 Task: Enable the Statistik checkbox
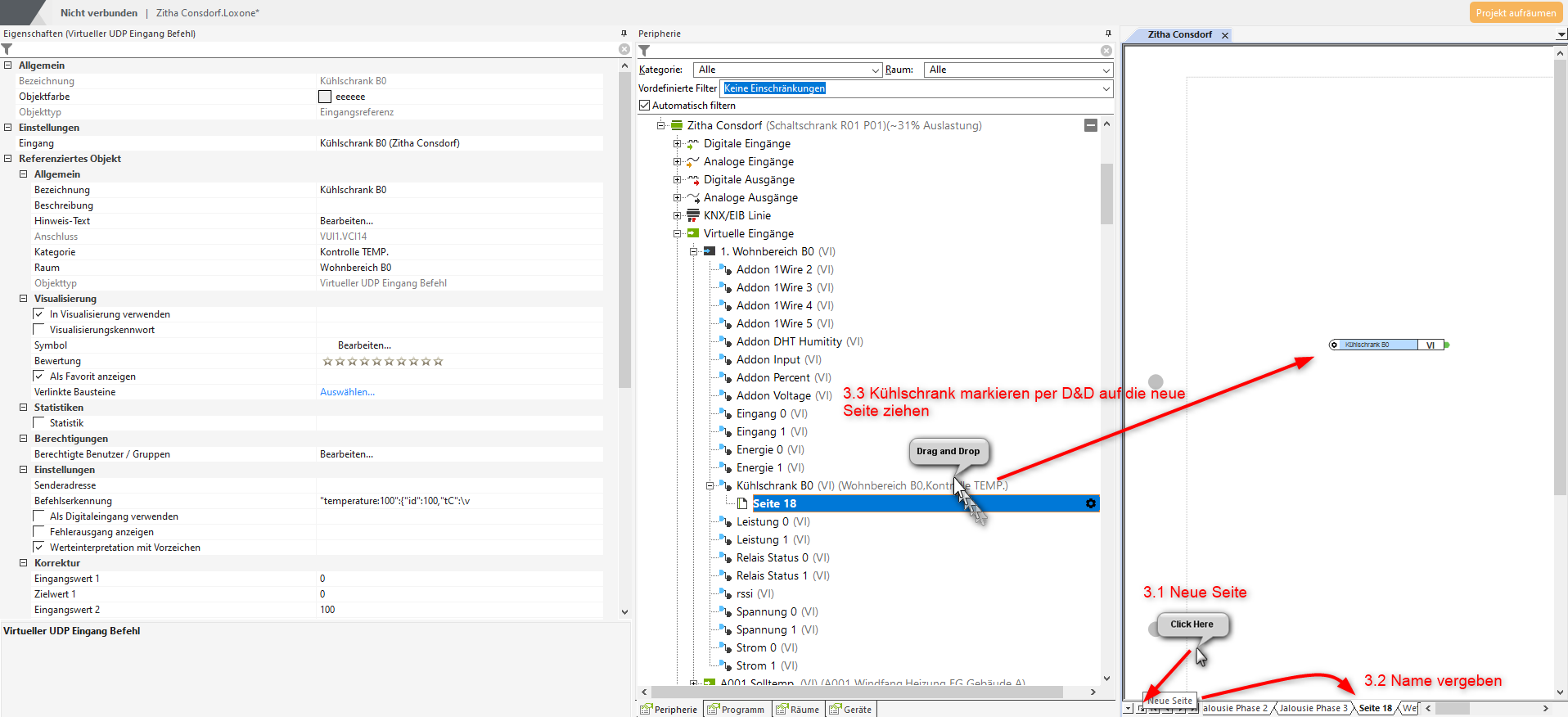(x=38, y=423)
